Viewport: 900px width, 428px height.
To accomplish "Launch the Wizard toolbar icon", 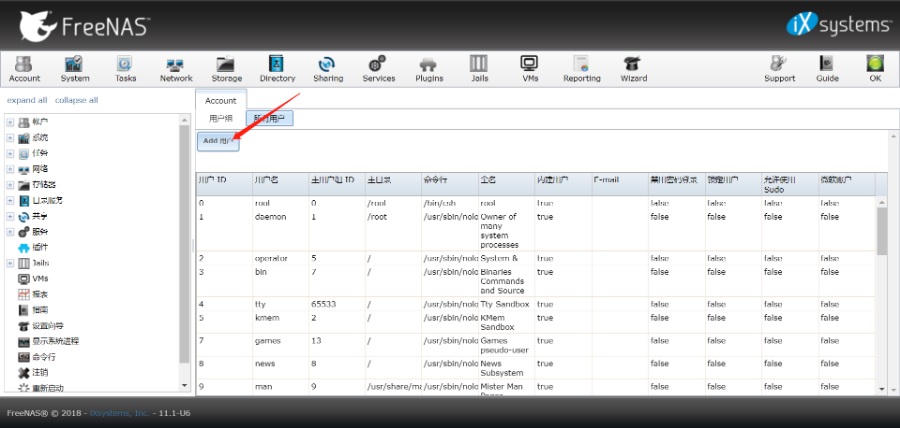I will (633, 69).
